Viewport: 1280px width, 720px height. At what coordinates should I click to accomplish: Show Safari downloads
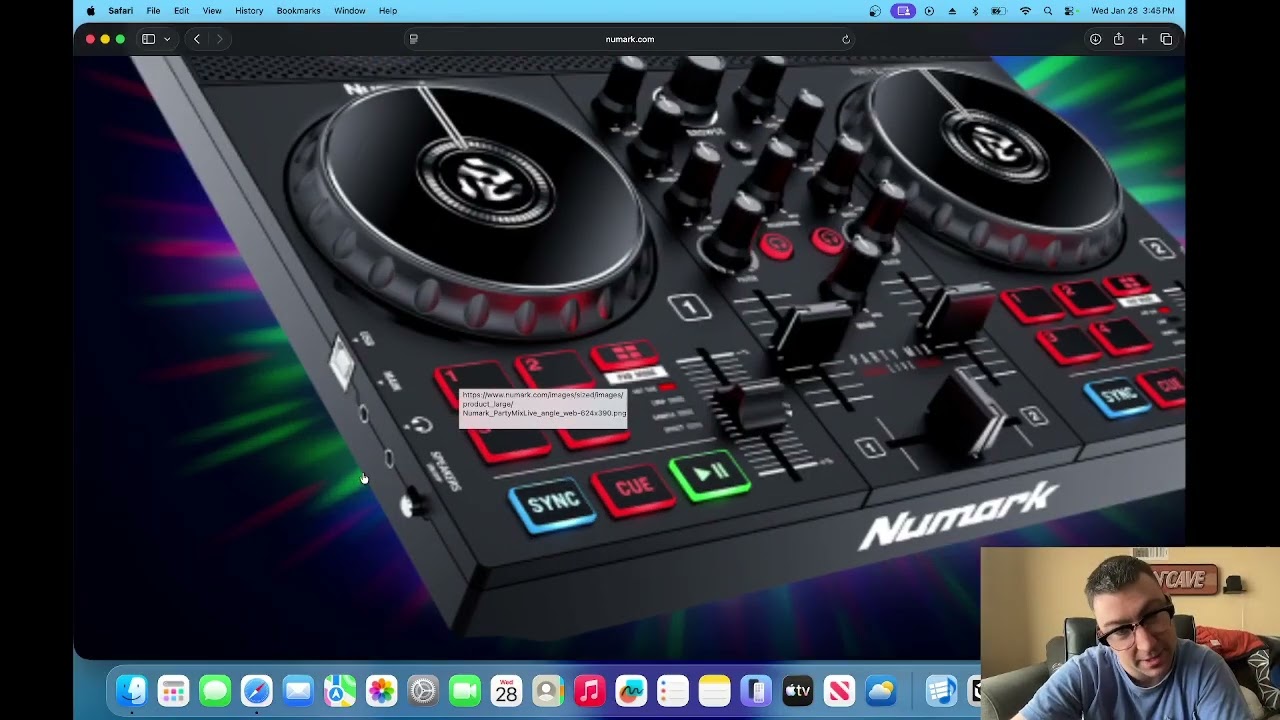(x=1095, y=39)
